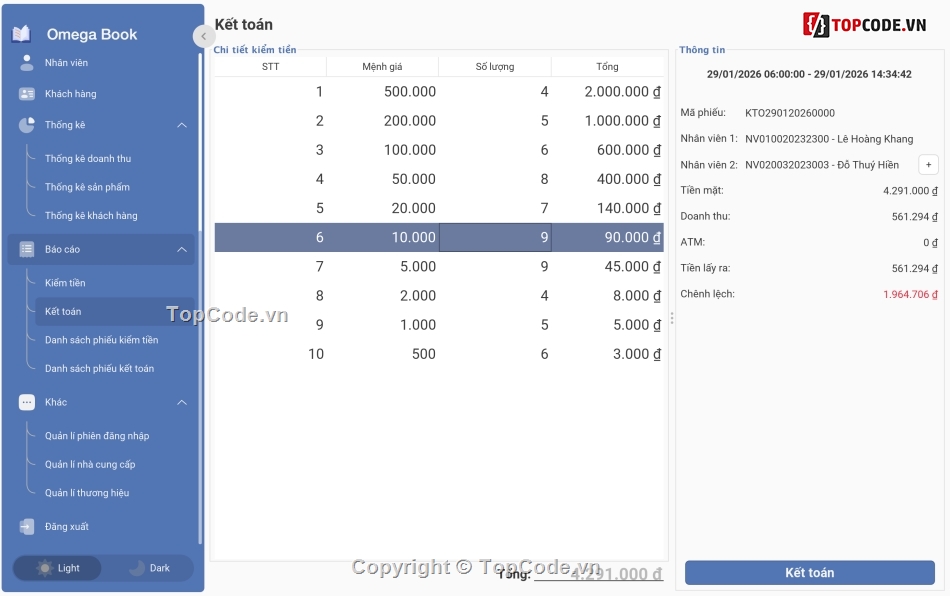
Task: Click the 600.000 ₫ total cell
Action: point(608,150)
